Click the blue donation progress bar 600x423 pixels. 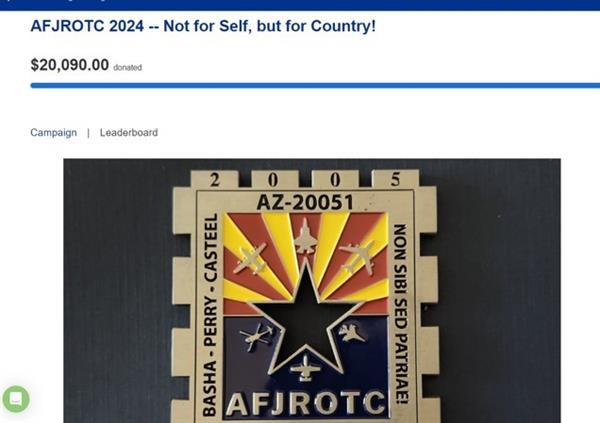pyautogui.click(x=315, y=85)
